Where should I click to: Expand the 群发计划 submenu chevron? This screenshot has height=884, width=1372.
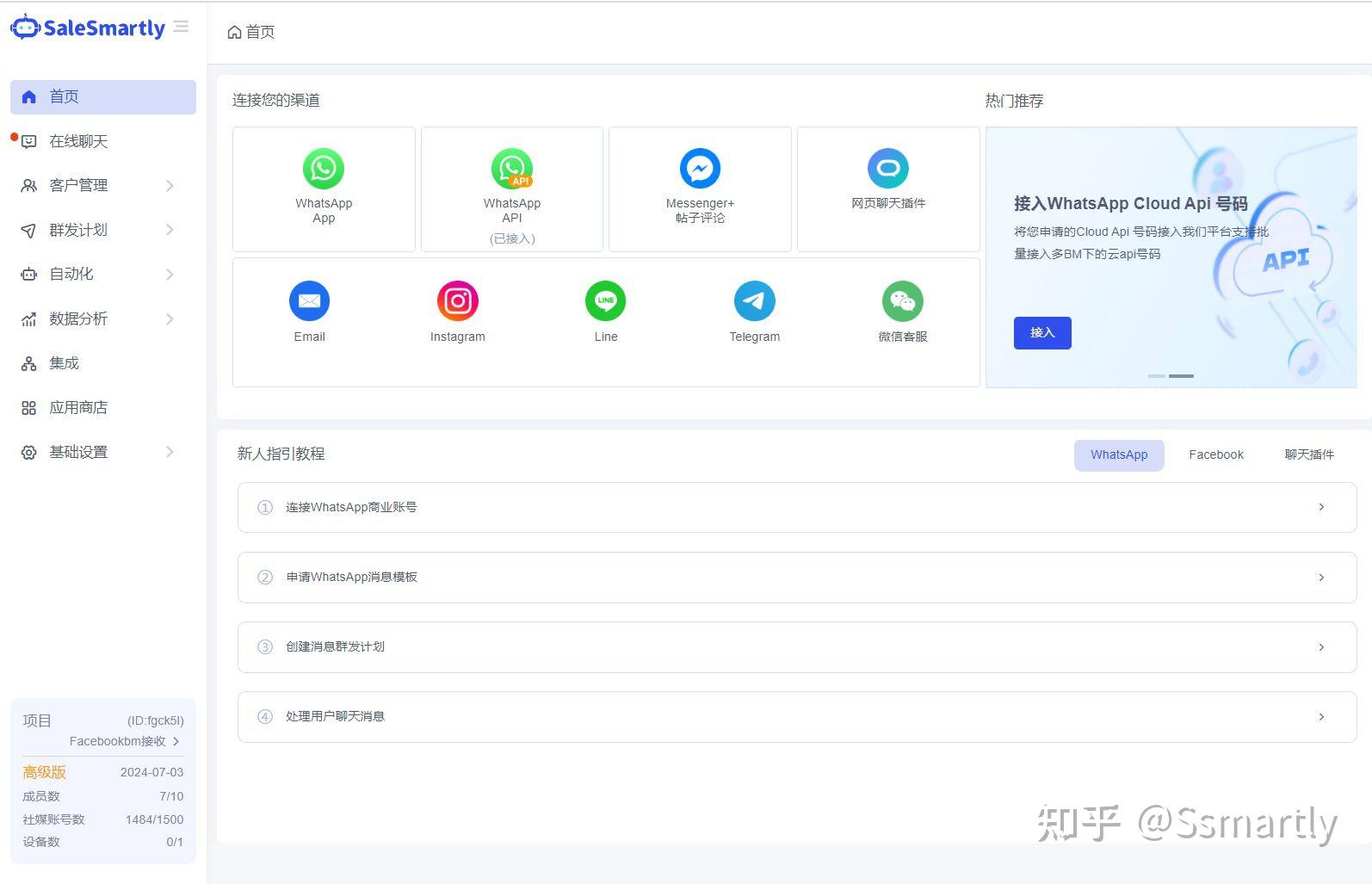[x=170, y=230]
